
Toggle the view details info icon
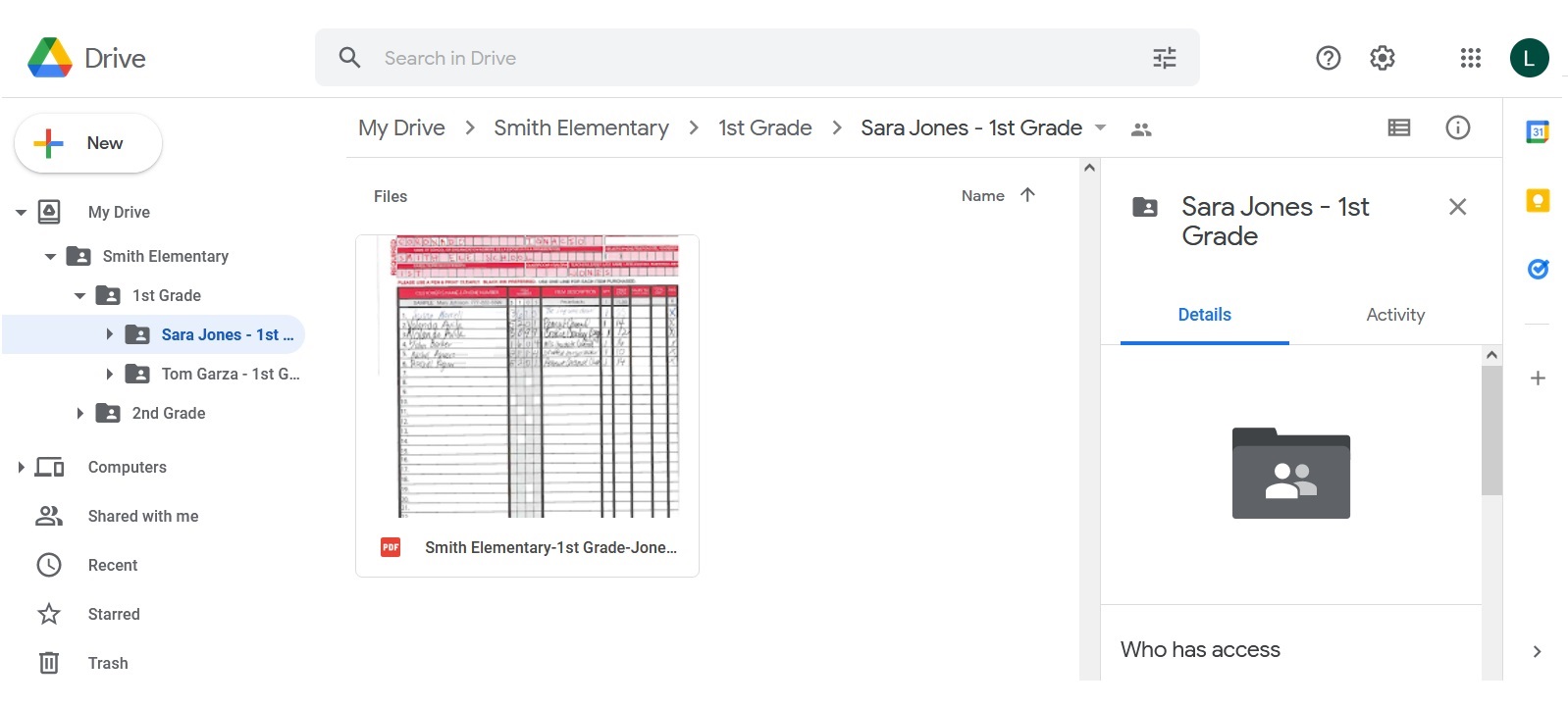1457,127
